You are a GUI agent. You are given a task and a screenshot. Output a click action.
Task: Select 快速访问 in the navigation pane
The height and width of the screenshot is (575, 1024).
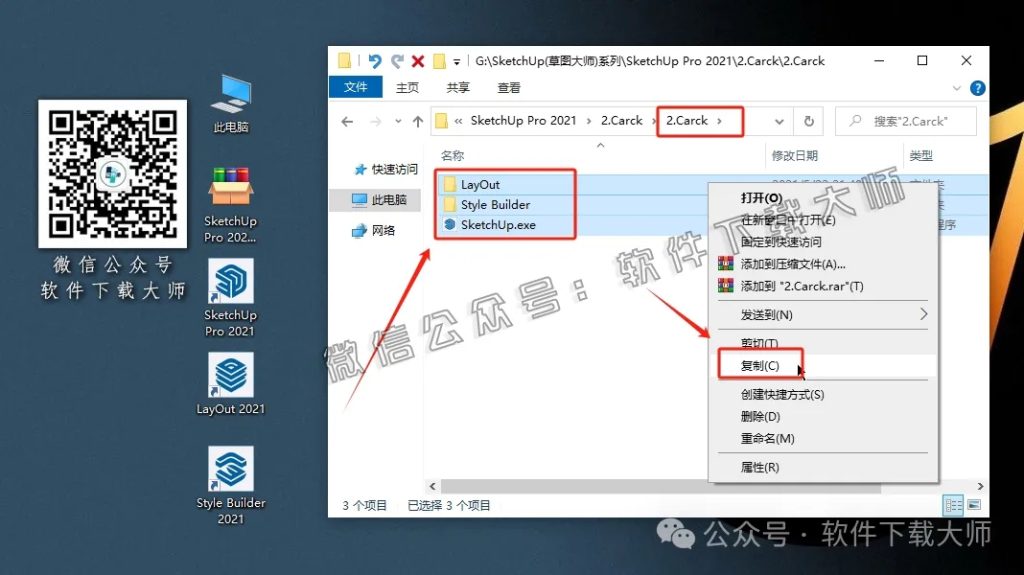385,169
